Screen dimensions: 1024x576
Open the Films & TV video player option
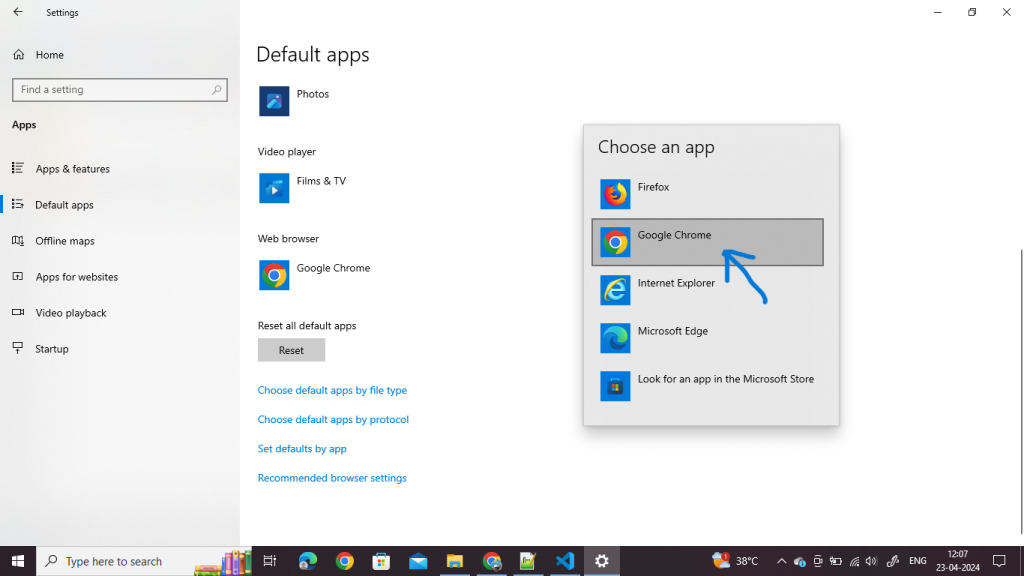303,188
